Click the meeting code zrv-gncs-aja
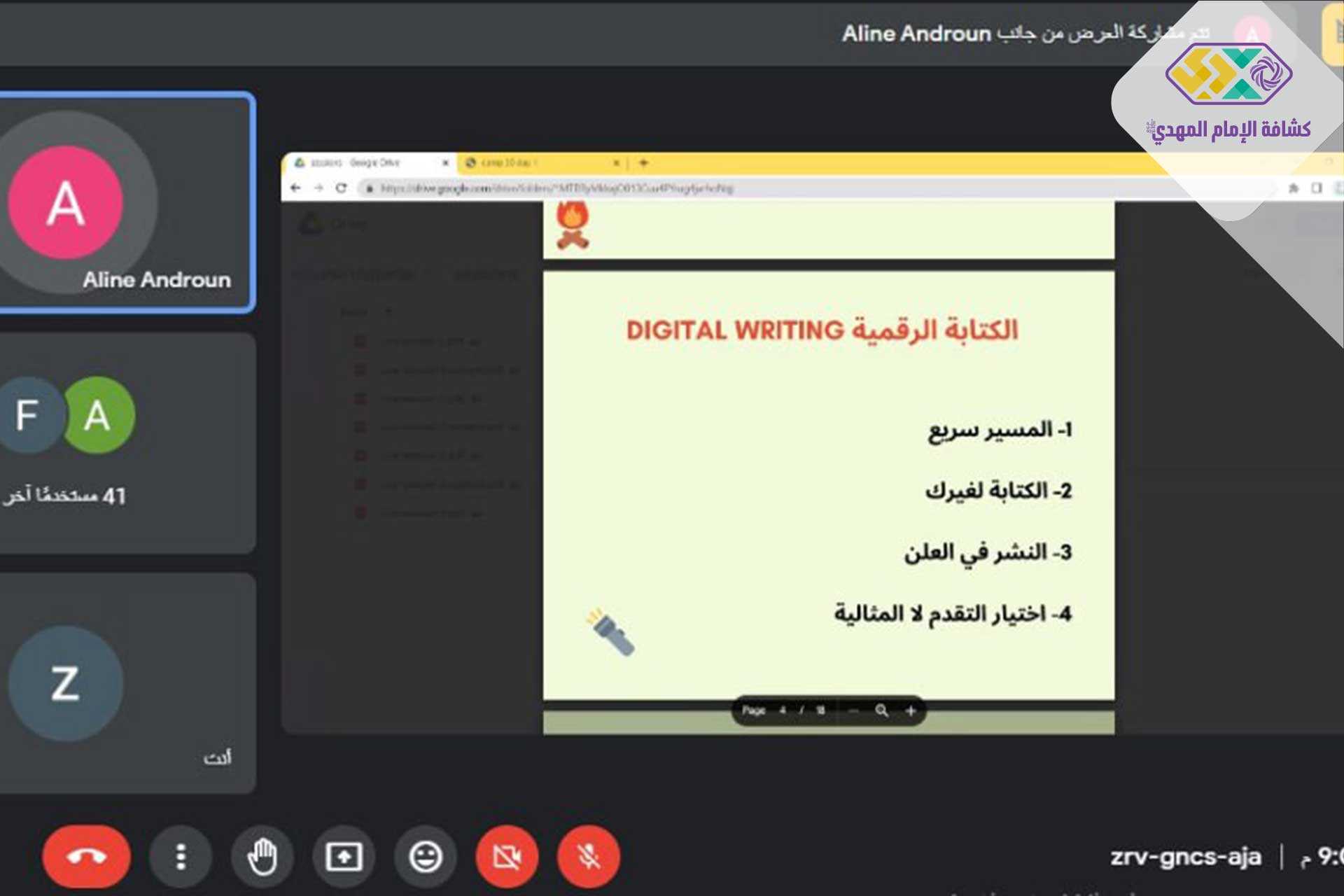 tap(1185, 856)
